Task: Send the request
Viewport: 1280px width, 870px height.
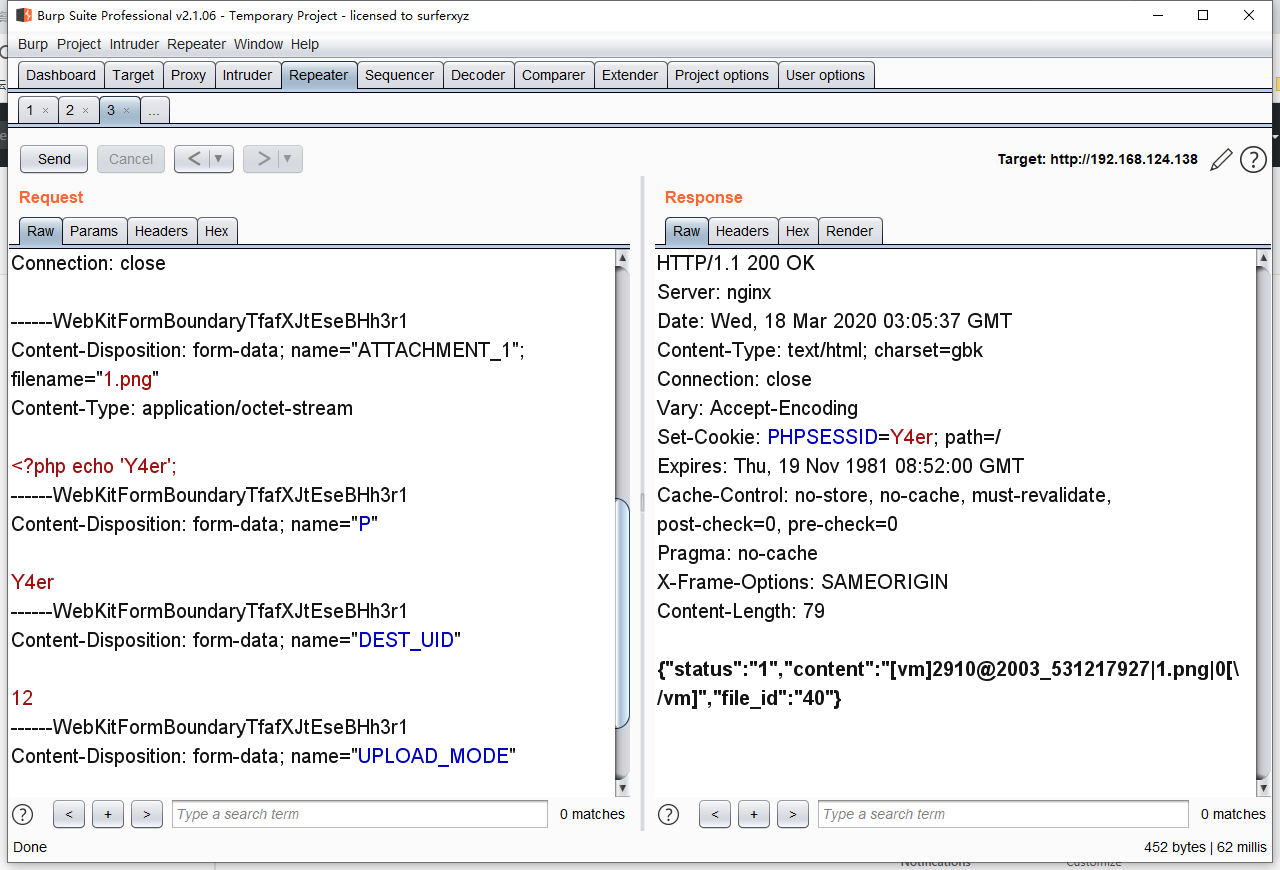Action: point(54,159)
